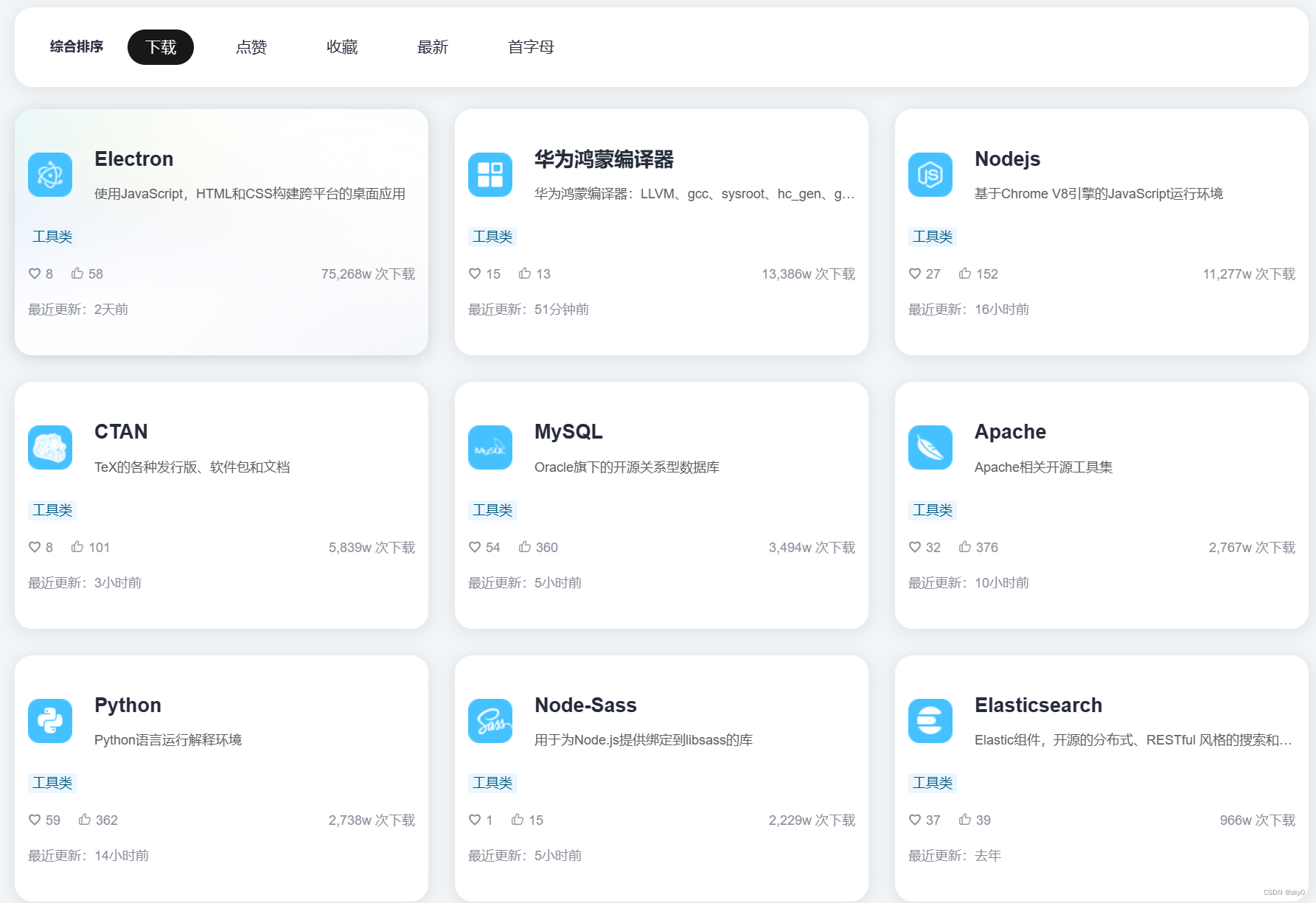Like CTAN with the thumbs-up icon
The height and width of the screenshot is (903, 1316).
click(77, 547)
